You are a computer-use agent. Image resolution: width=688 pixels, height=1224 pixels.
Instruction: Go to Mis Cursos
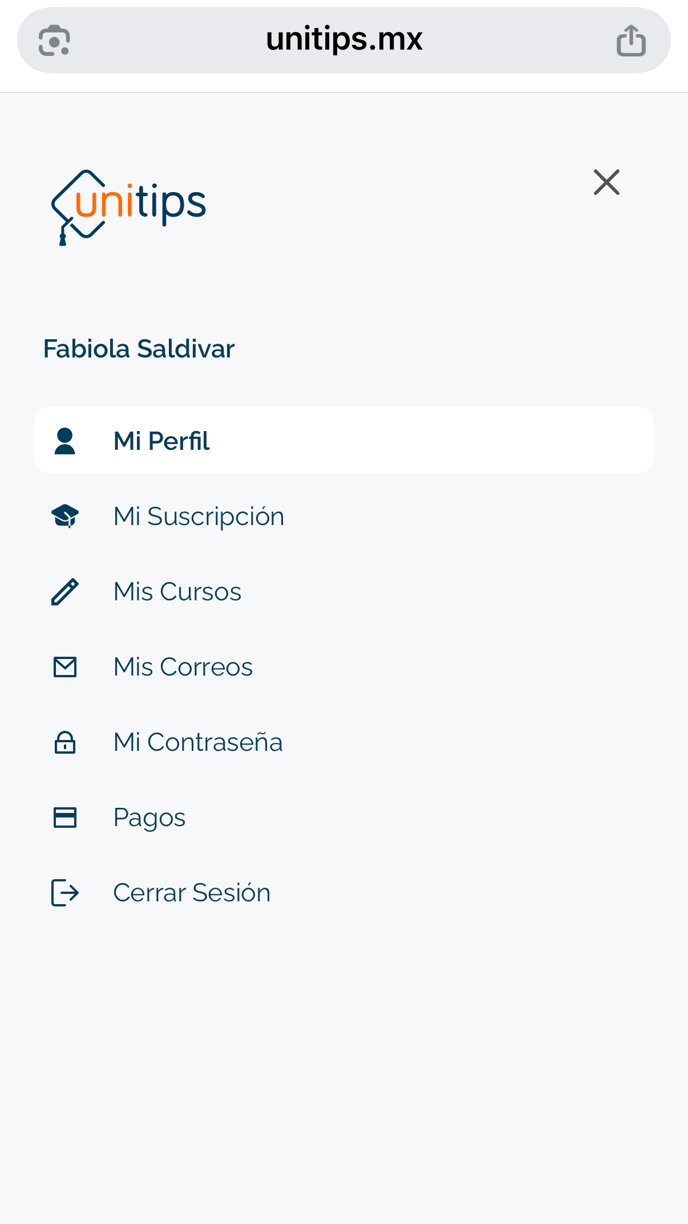point(177,592)
